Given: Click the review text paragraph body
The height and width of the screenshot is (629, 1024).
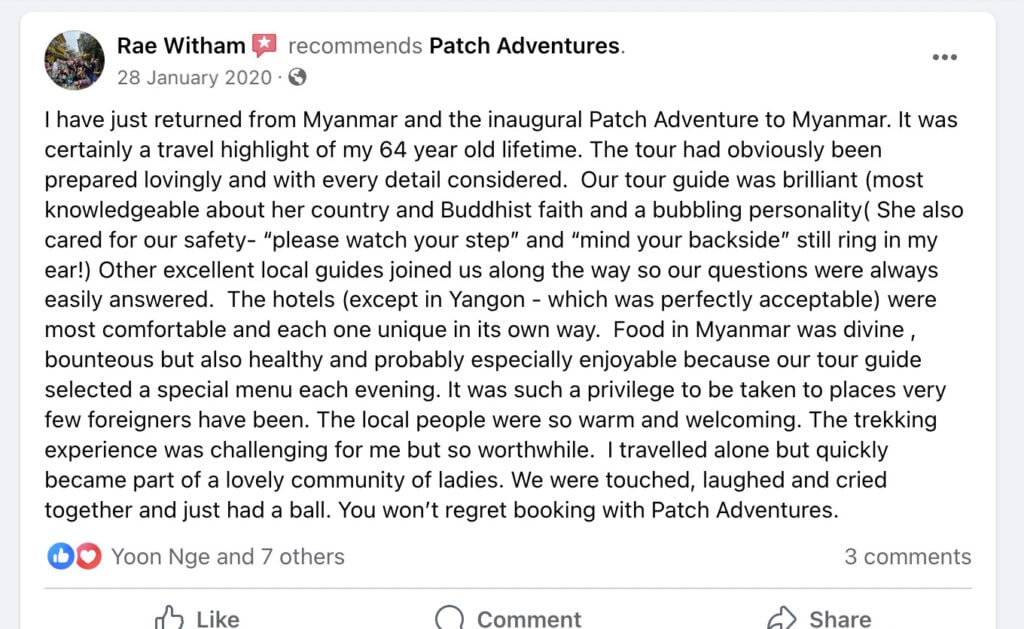Looking at the screenshot, I should [504, 315].
